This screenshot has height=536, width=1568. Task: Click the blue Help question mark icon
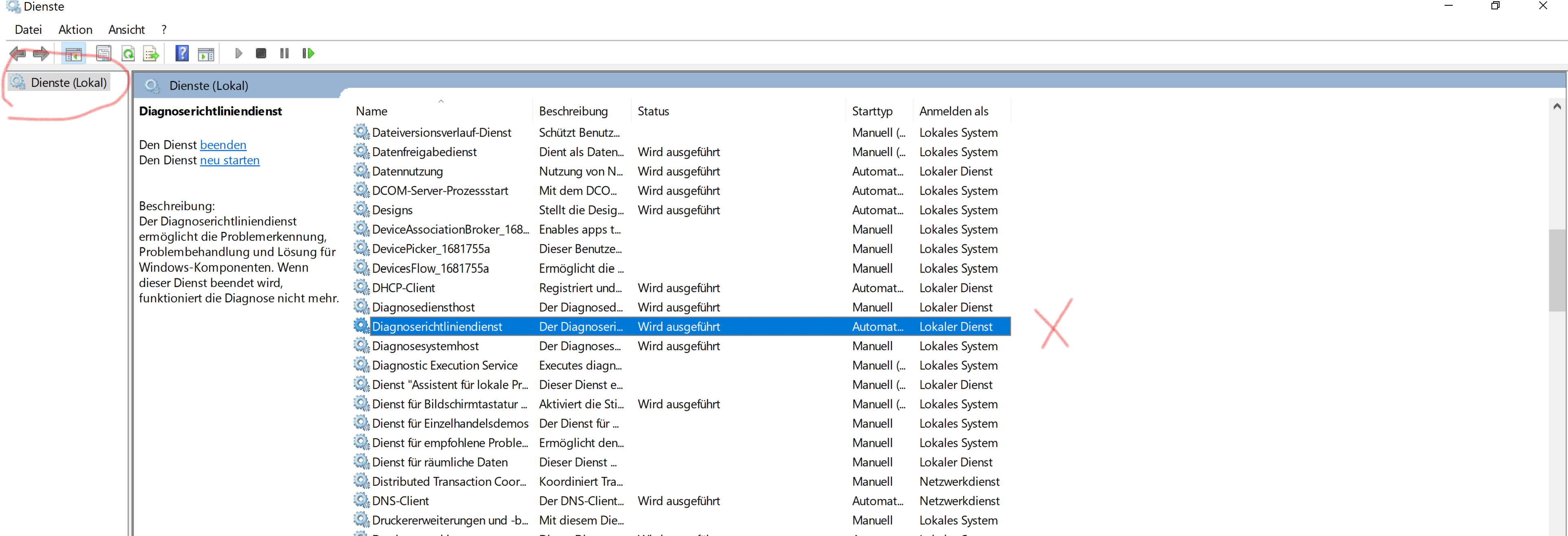[181, 54]
